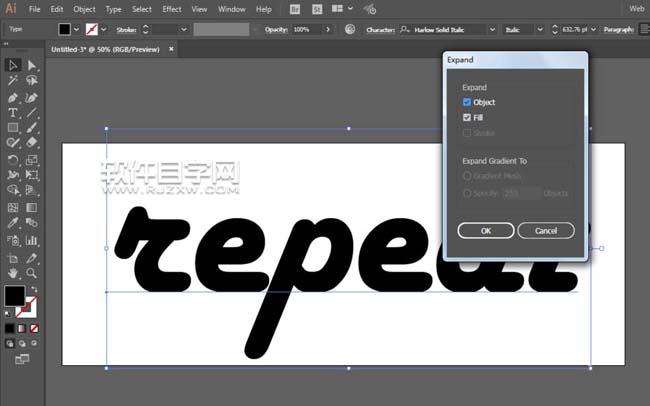This screenshot has width=650, height=406.
Task: Open the Effect menu
Action: [172, 9]
